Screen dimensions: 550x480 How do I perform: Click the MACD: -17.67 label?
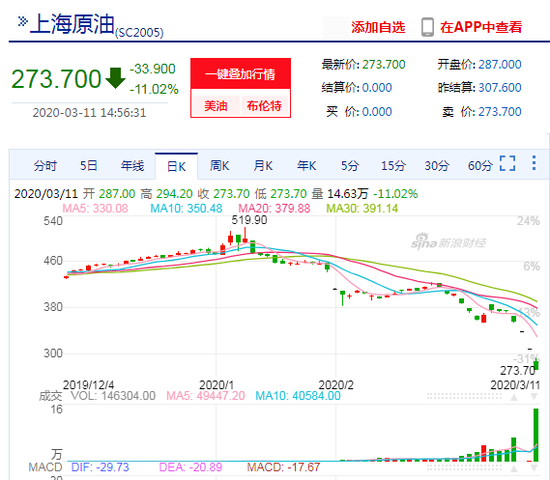[x=283, y=467]
